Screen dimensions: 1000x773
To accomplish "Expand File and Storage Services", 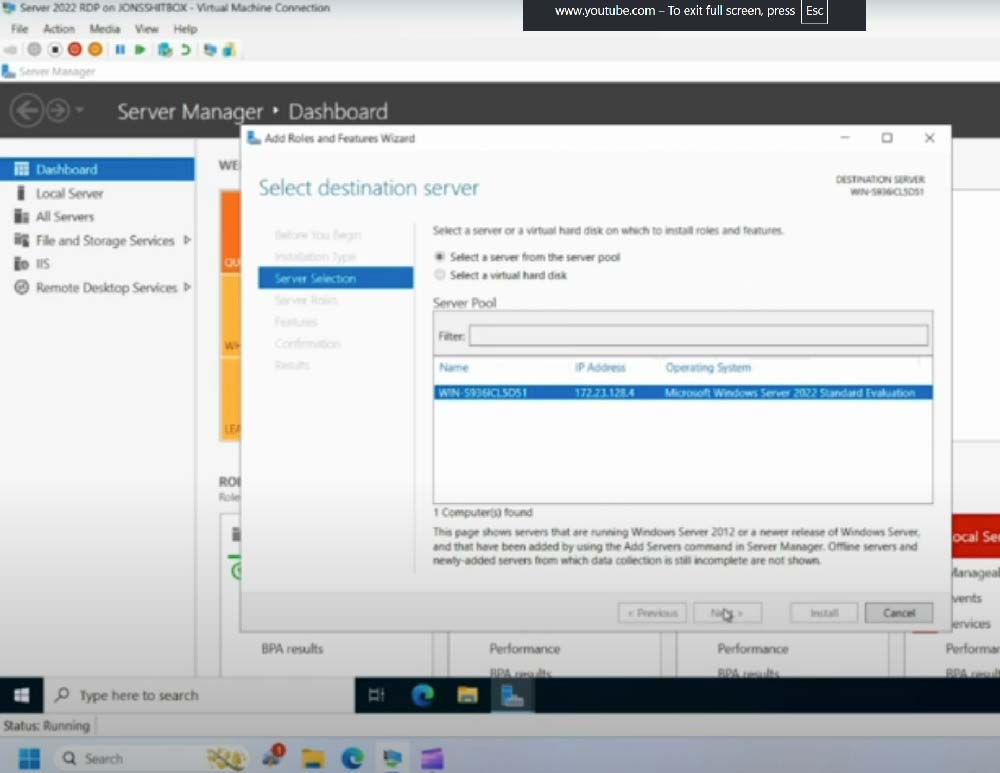I will tap(187, 240).
